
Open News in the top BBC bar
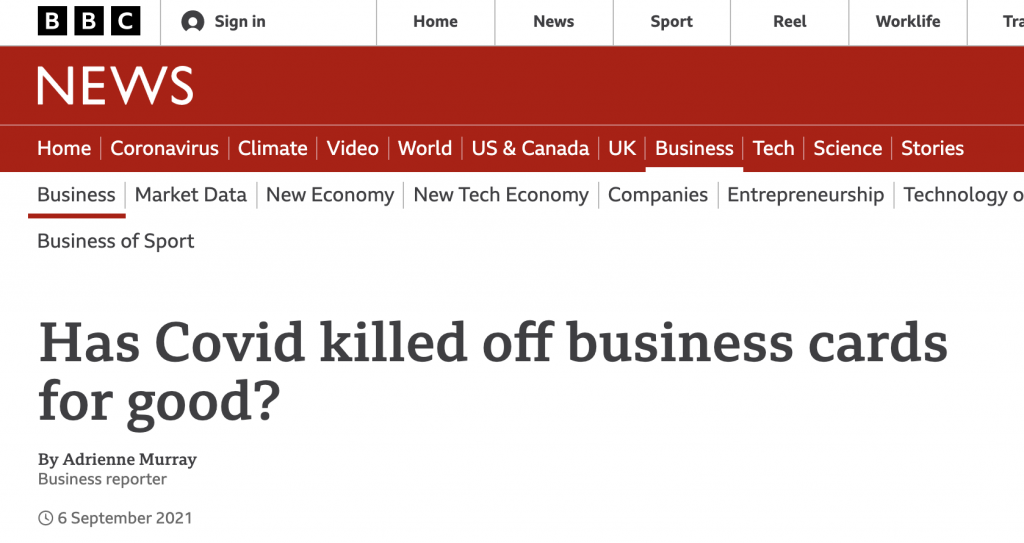[553, 22]
